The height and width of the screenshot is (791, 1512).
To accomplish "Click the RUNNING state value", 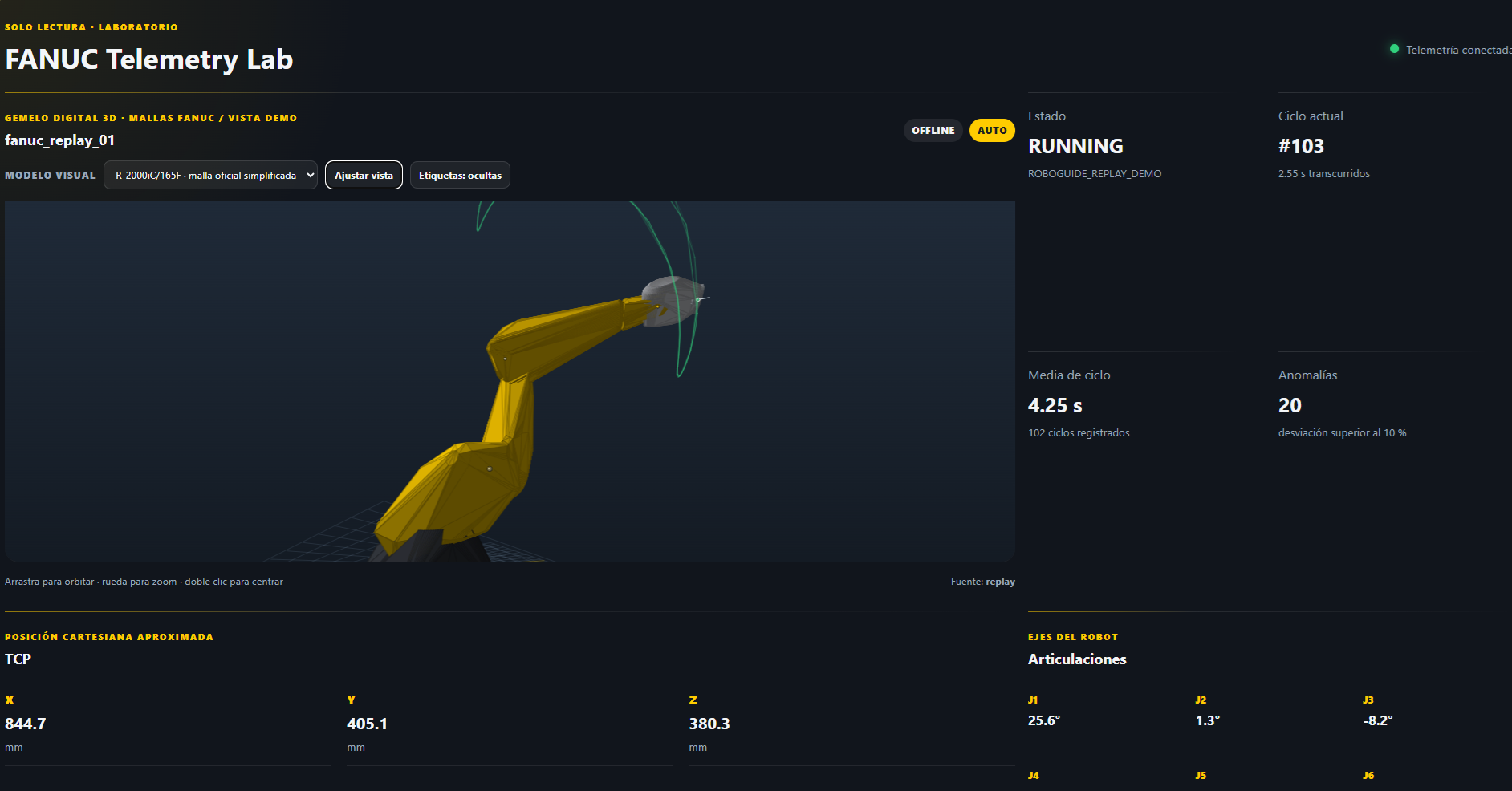I will pos(1075,146).
